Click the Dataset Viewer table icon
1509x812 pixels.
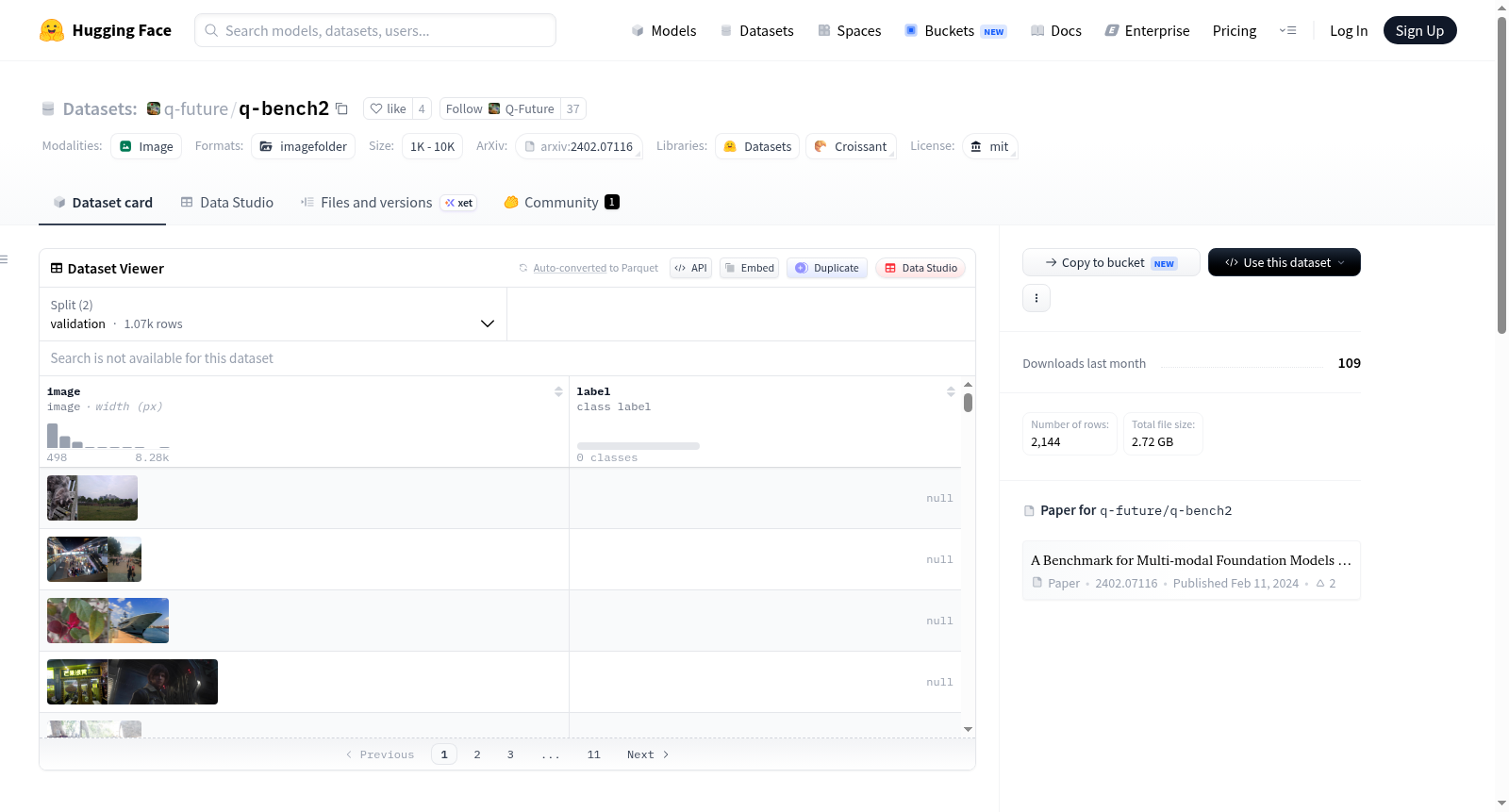tap(57, 269)
